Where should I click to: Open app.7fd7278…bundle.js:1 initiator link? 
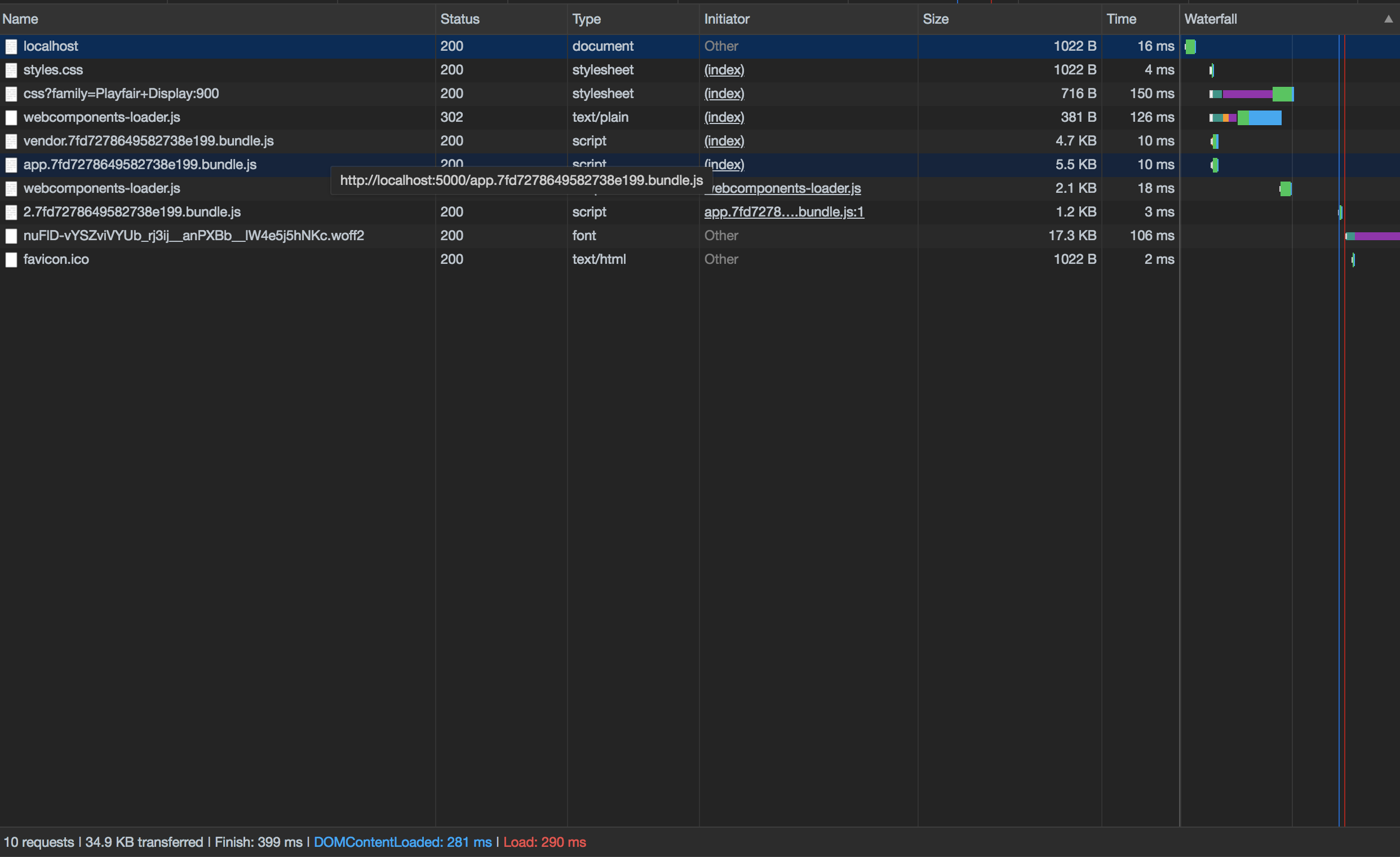tap(783, 212)
